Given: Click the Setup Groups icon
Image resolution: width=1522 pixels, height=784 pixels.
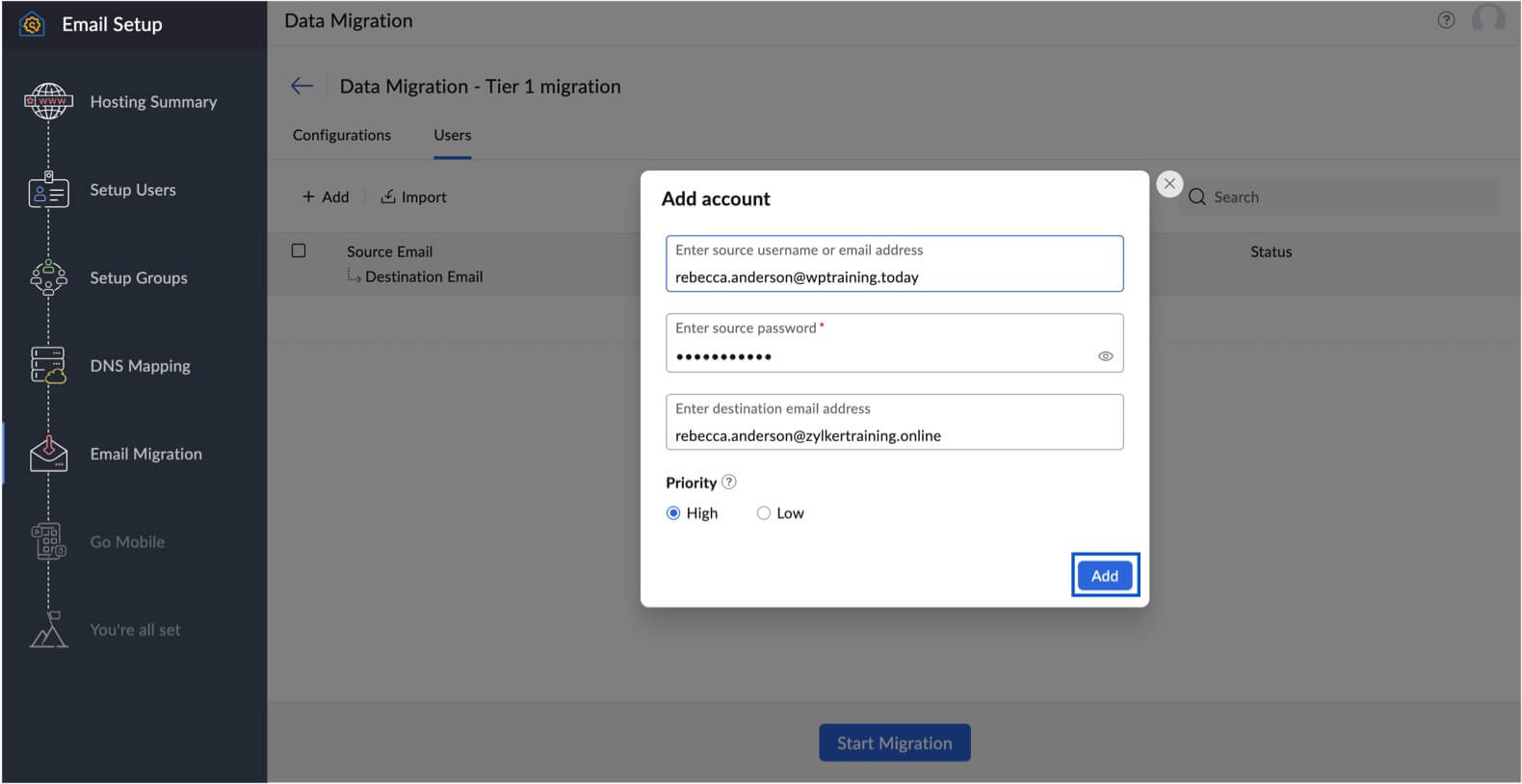Looking at the screenshot, I should pyautogui.click(x=48, y=278).
